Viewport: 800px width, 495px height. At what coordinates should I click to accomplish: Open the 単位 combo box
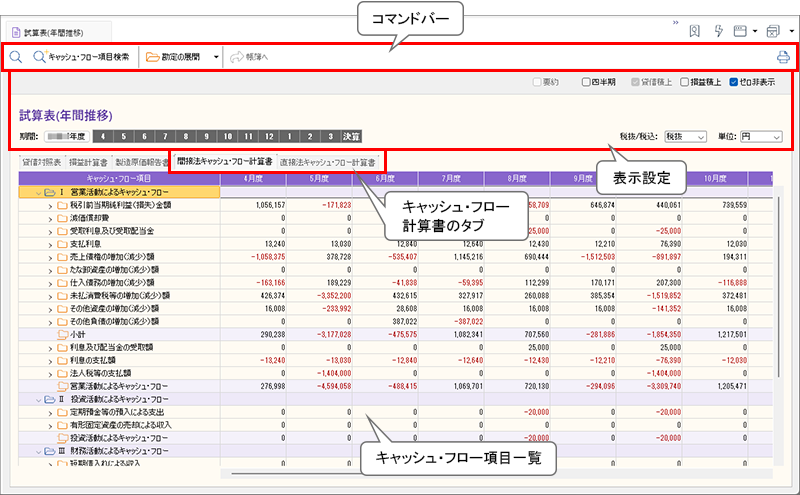[761, 137]
